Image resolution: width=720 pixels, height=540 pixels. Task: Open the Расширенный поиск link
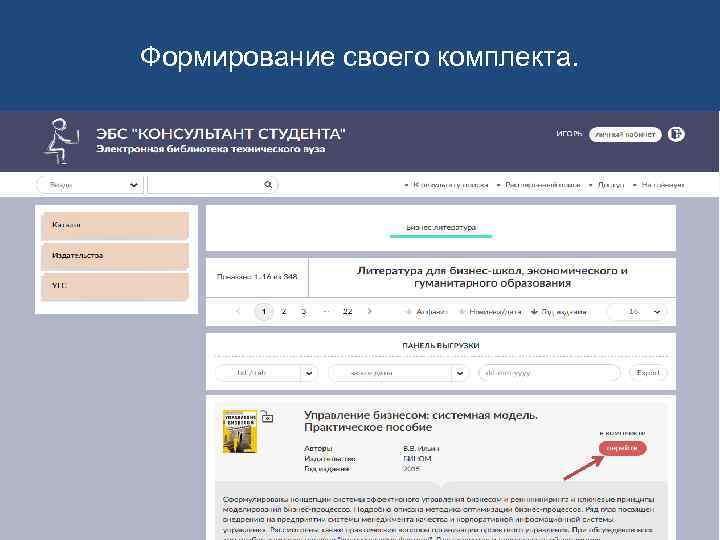[543, 185]
